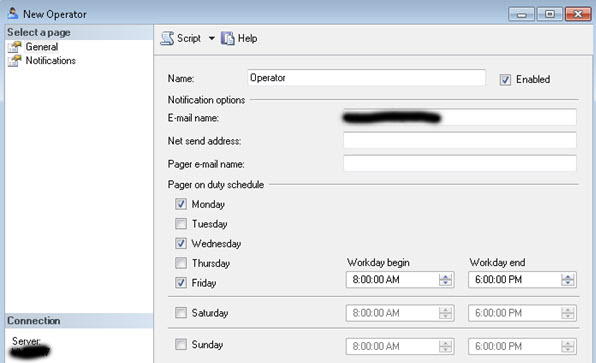This screenshot has height=363, width=596.
Task: Check the Tuesday checkbox
Action: 181,224
